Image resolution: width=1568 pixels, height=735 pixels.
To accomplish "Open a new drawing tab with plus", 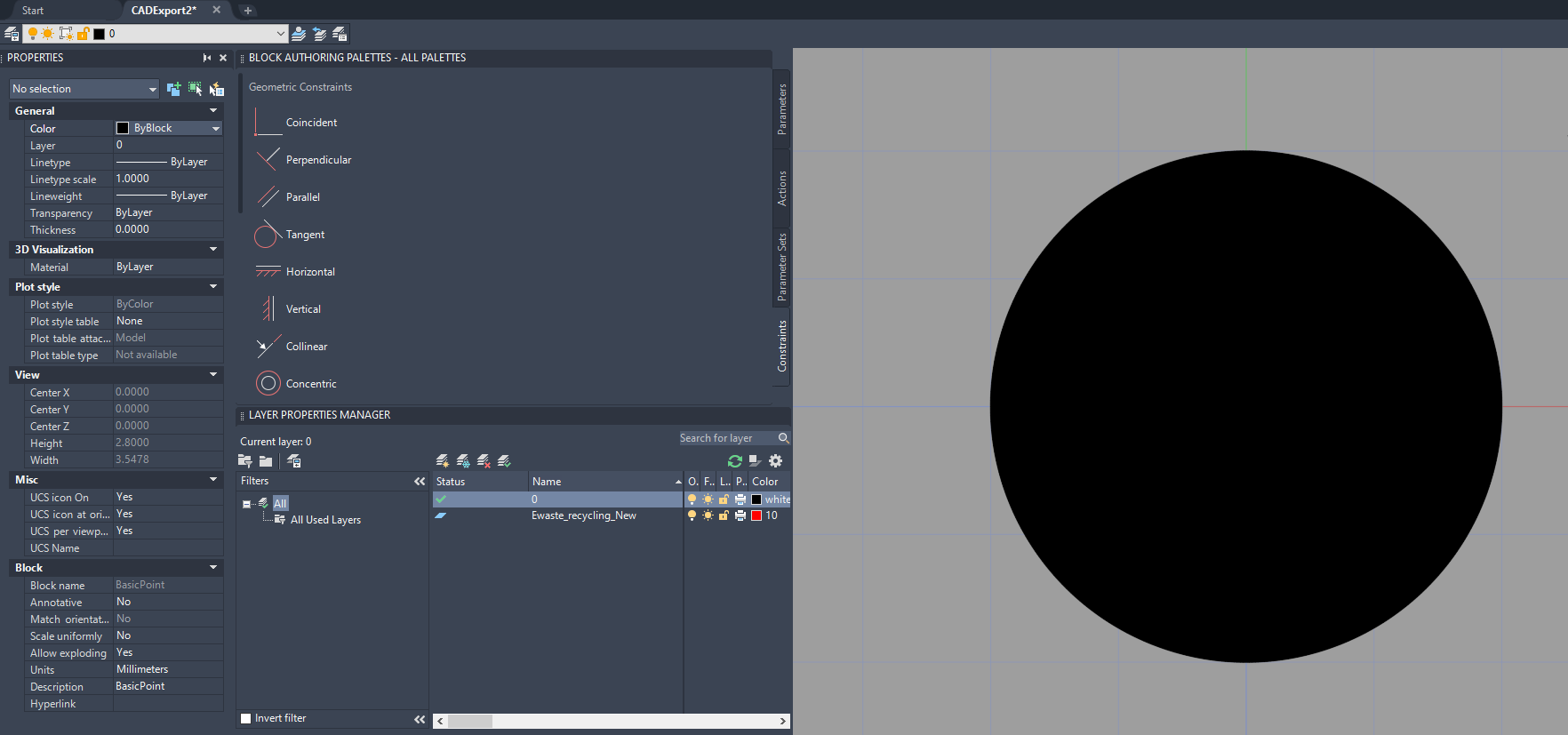I will coord(248,11).
